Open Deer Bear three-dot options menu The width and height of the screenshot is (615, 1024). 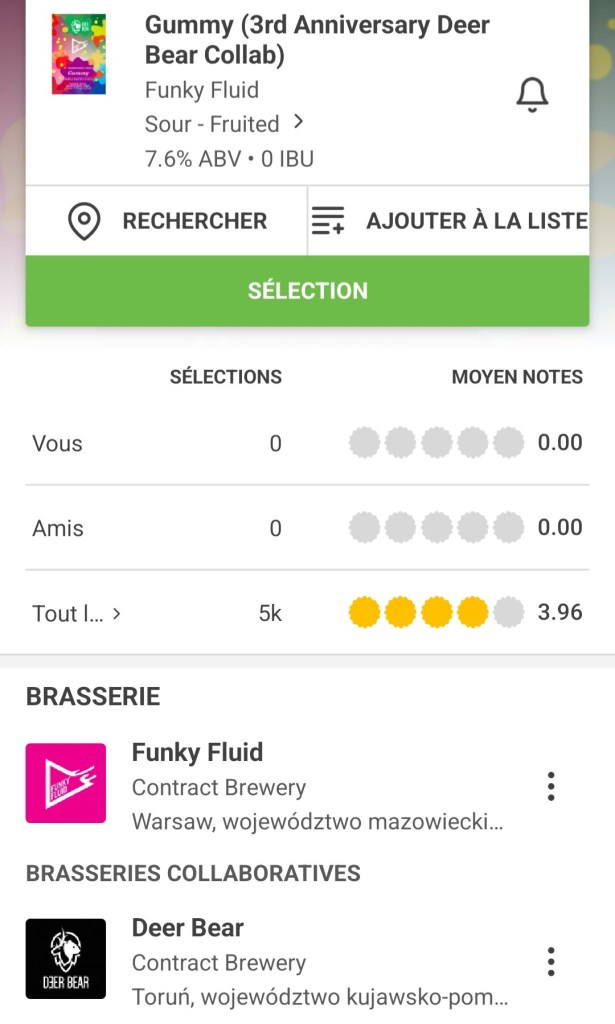[x=551, y=962]
